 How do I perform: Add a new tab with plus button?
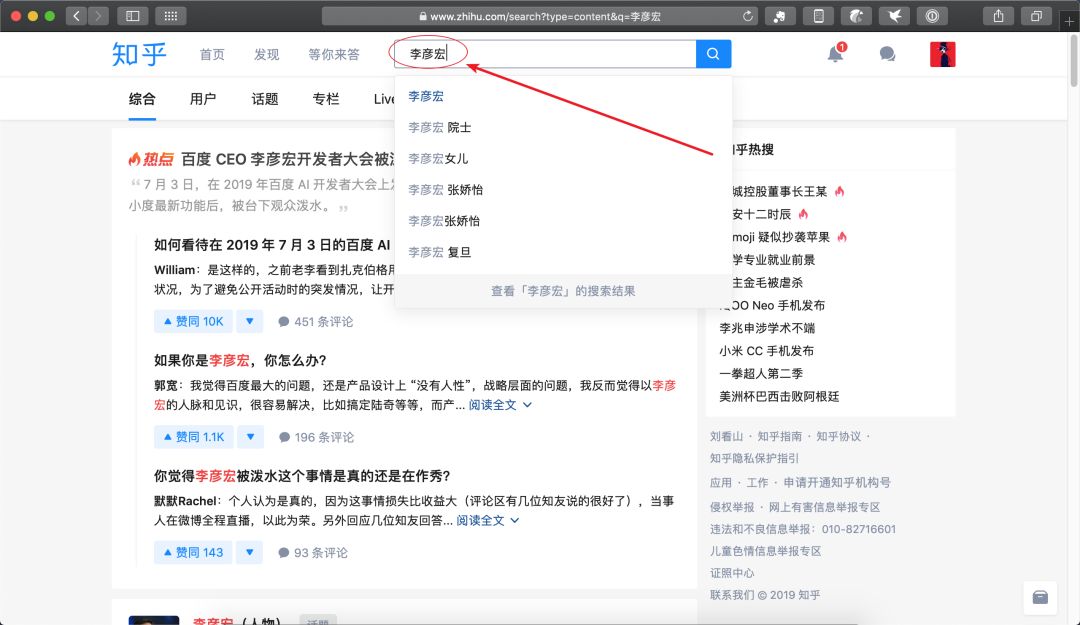click(x=1069, y=21)
